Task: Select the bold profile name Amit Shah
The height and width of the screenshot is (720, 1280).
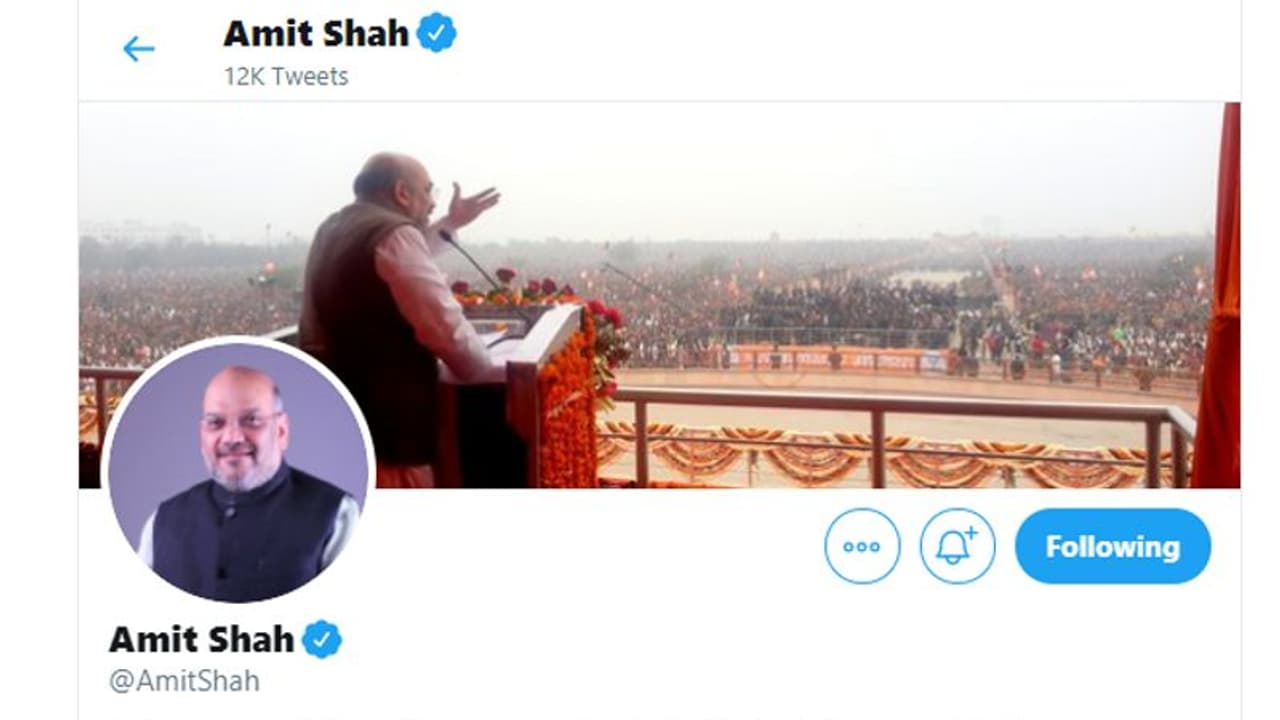Action: point(201,639)
